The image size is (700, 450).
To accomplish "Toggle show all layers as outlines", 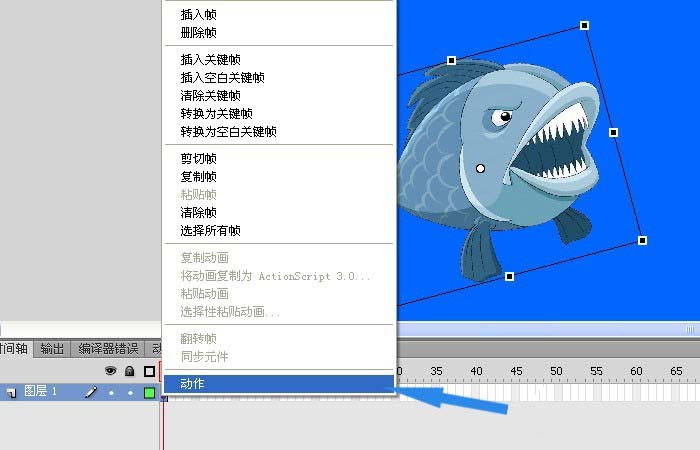I will click(150, 371).
